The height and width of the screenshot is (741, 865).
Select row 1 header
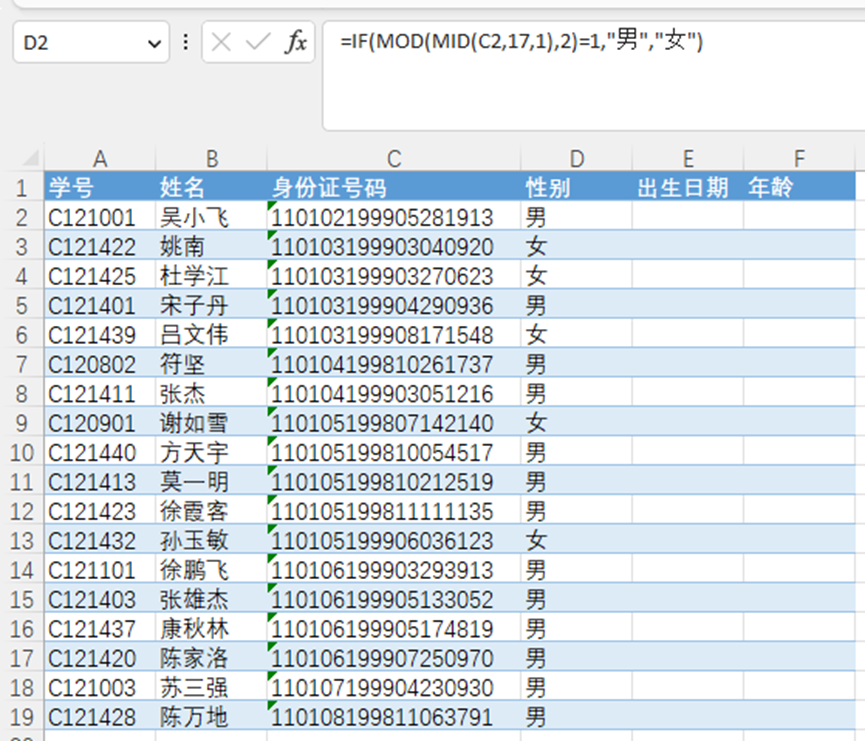coord(22,188)
